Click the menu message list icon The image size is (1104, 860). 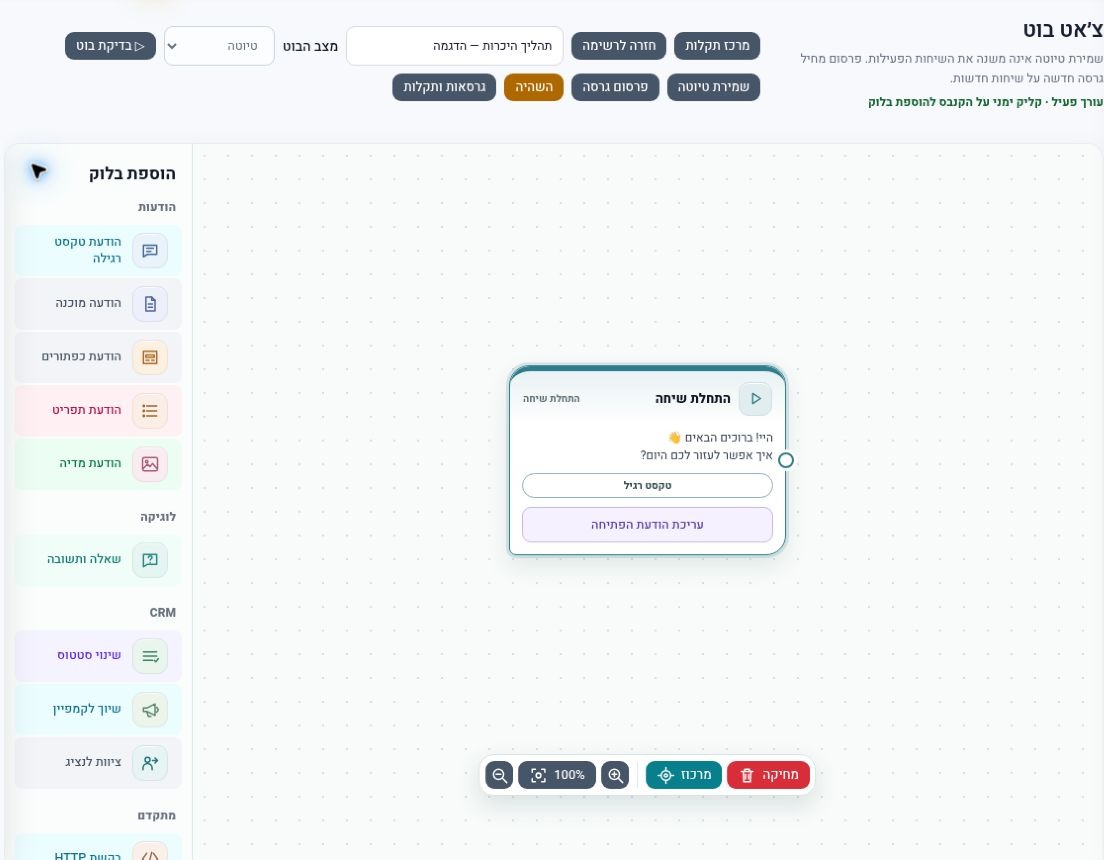150,411
